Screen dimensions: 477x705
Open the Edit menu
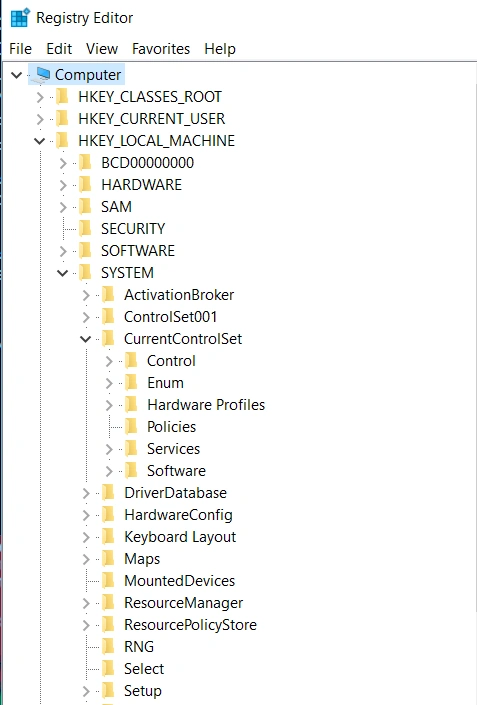[x=59, y=49]
